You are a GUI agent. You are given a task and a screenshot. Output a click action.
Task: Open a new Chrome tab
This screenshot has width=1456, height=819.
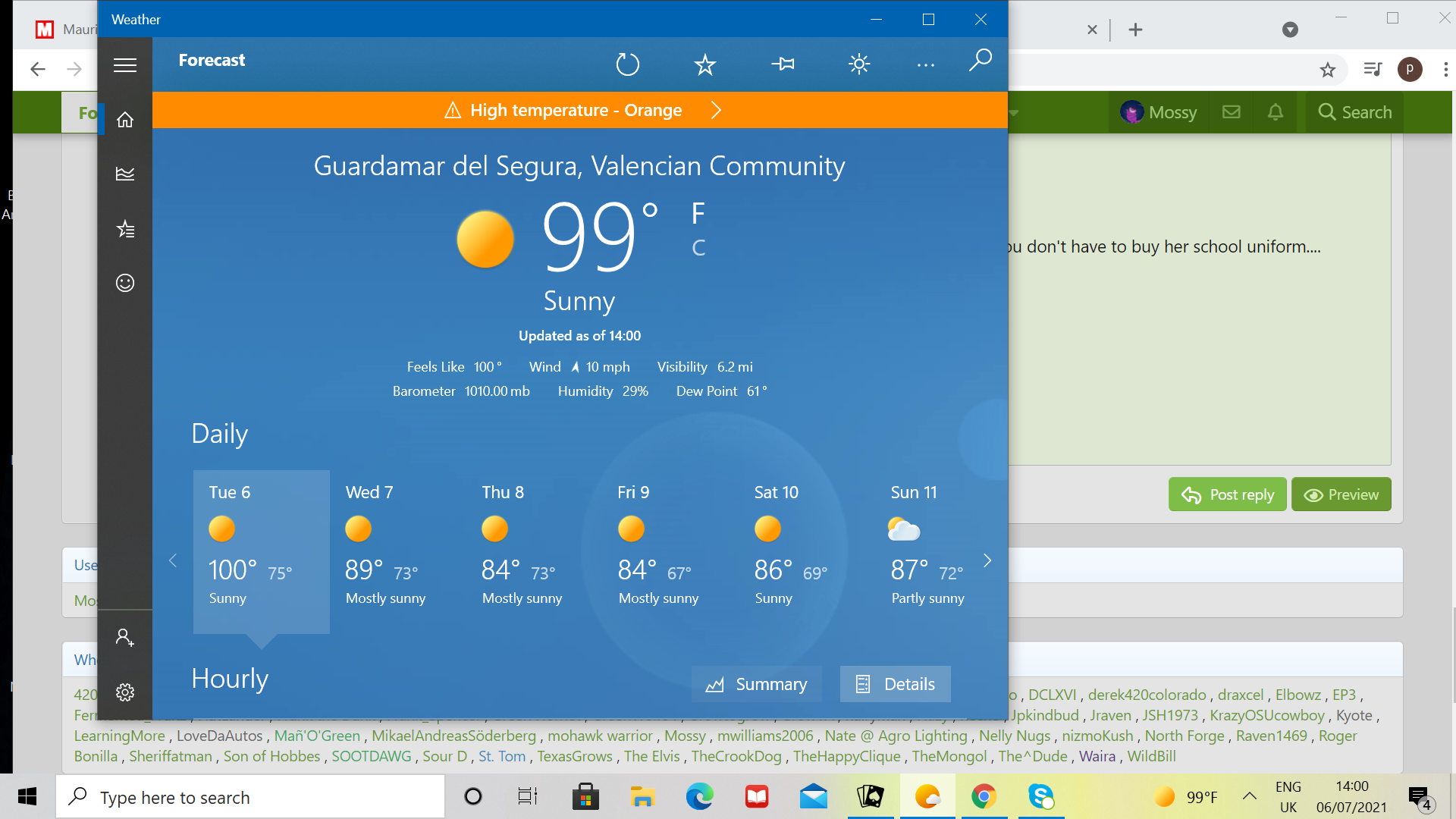tap(1135, 30)
